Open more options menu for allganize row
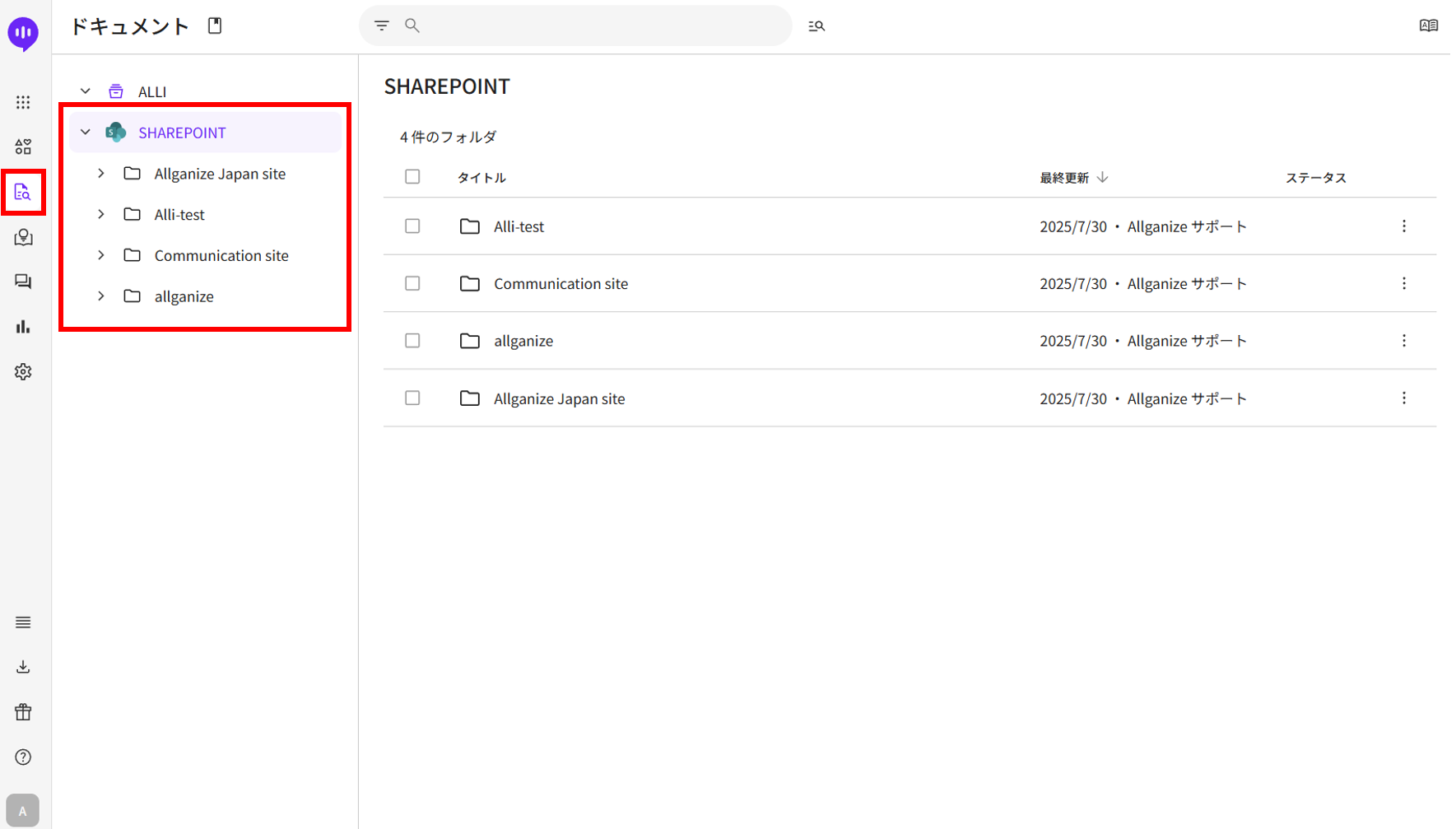 (1404, 341)
